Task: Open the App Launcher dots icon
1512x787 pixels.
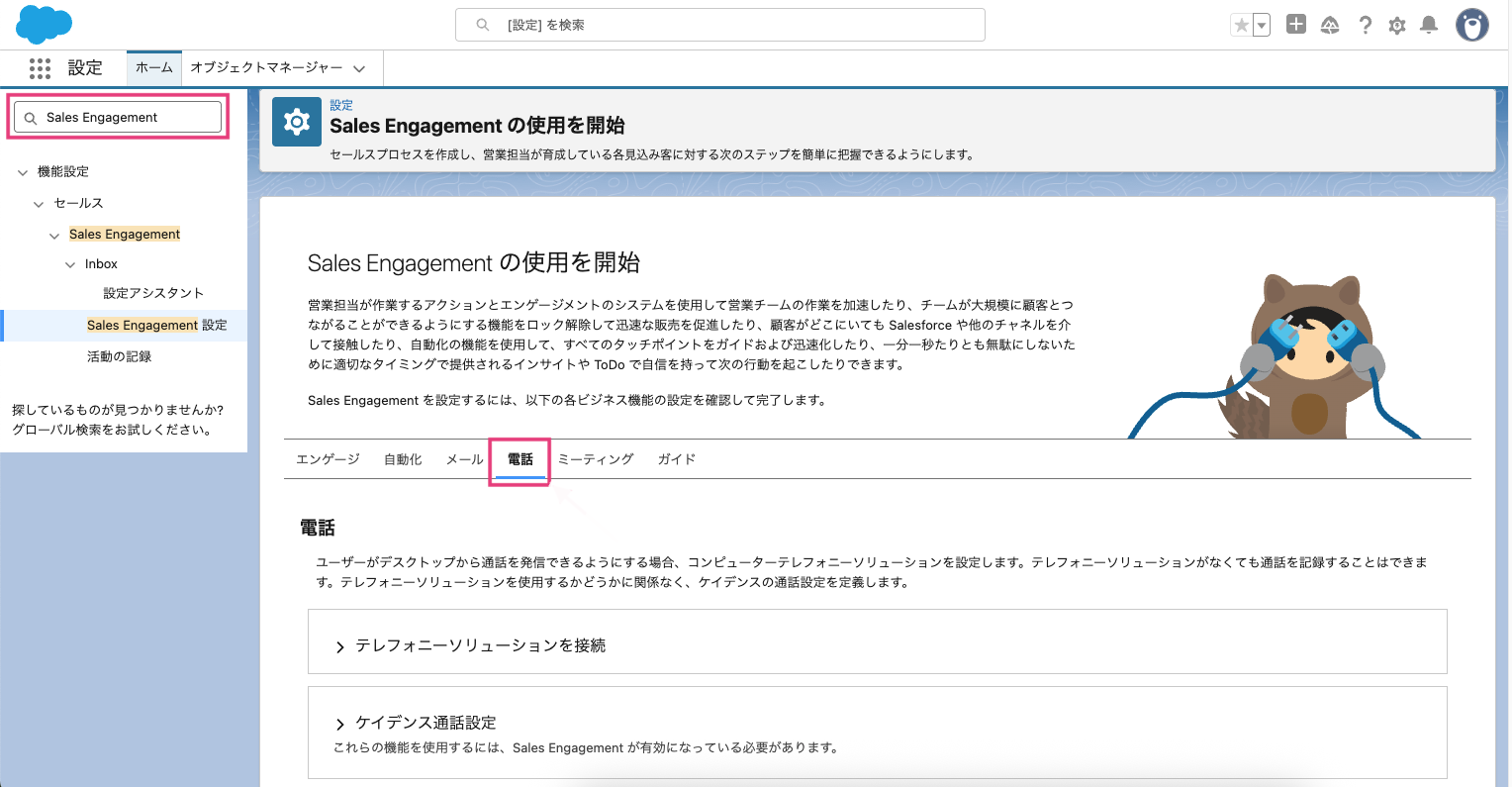Action: point(40,68)
